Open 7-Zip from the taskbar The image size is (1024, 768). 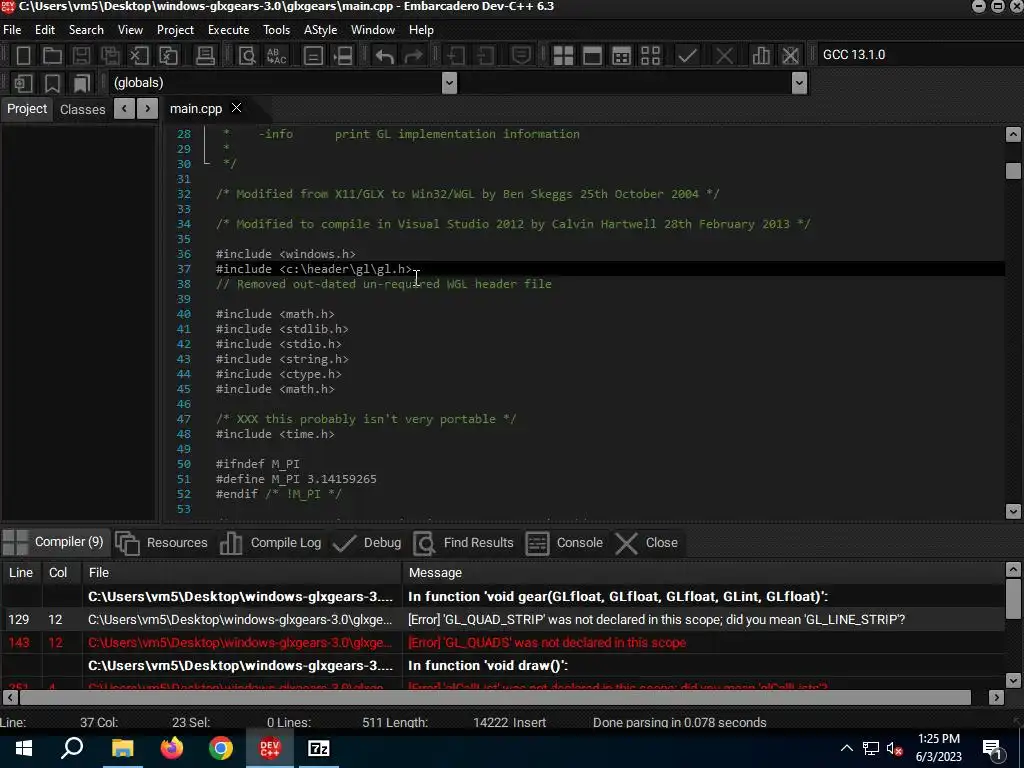(319, 748)
